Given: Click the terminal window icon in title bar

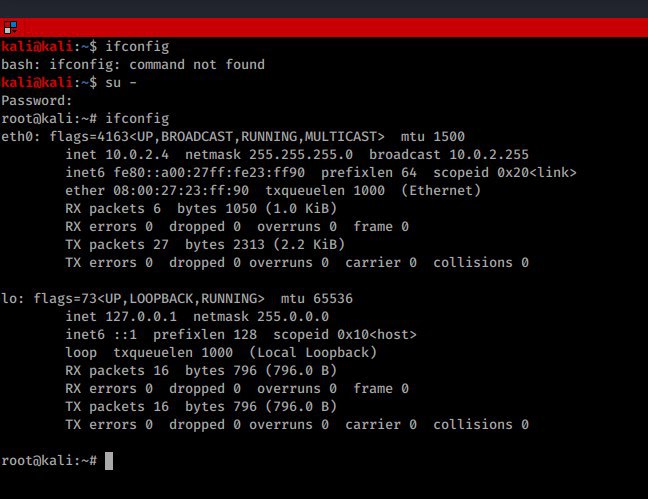Looking at the screenshot, I should pyautogui.click(x=7, y=27).
